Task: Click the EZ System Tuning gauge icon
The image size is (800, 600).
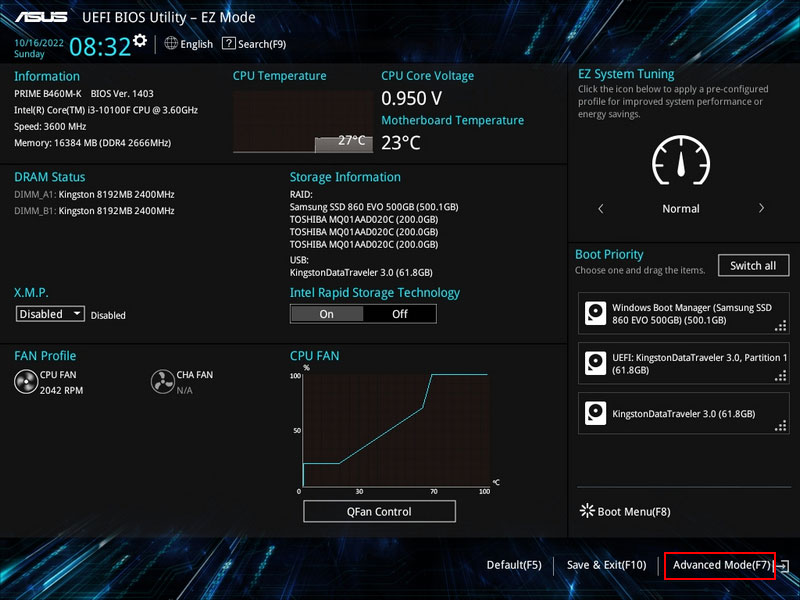Action: click(x=681, y=160)
